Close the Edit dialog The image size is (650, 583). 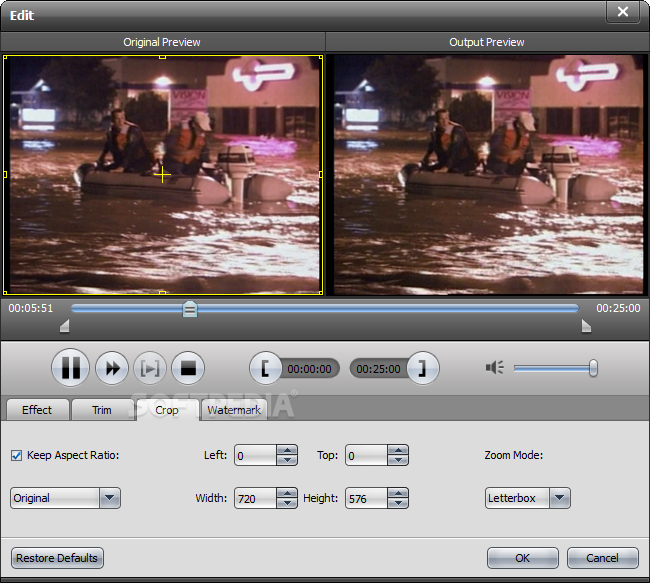pyautogui.click(x=623, y=12)
